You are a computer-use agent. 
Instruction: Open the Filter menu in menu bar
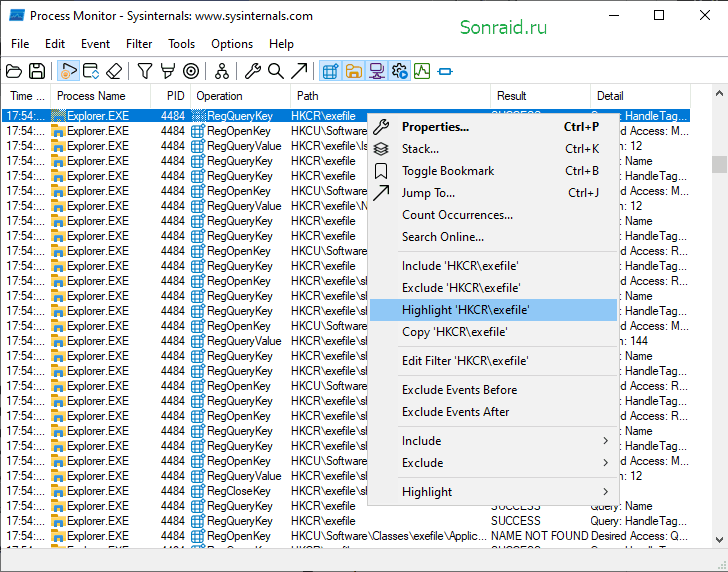click(x=139, y=44)
